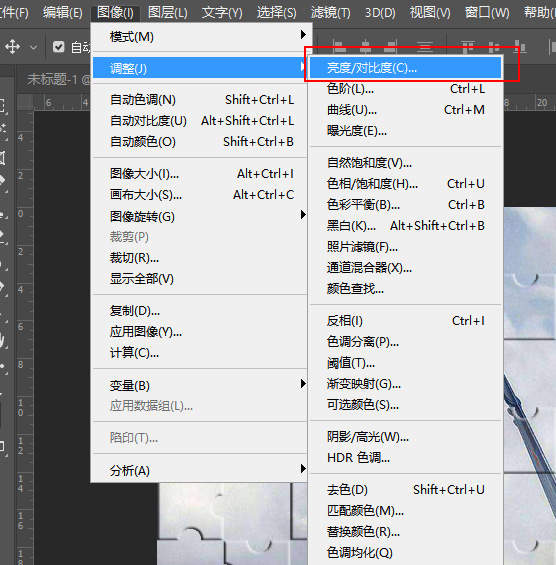This screenshot has width=556, height=565.
Task: Open the 编辑(E) menu
Action: click(62, 13)
